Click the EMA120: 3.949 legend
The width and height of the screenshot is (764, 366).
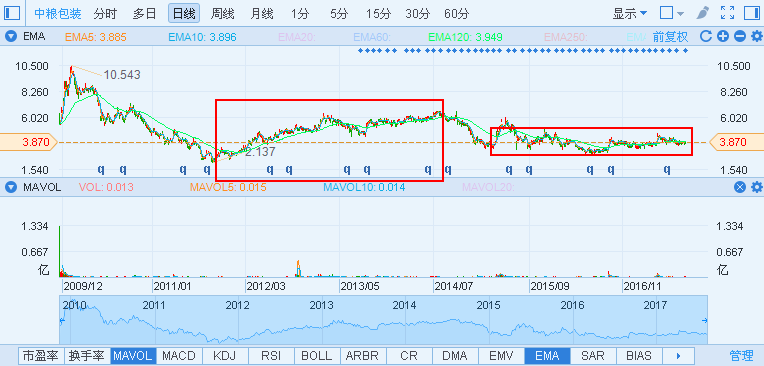465,37
